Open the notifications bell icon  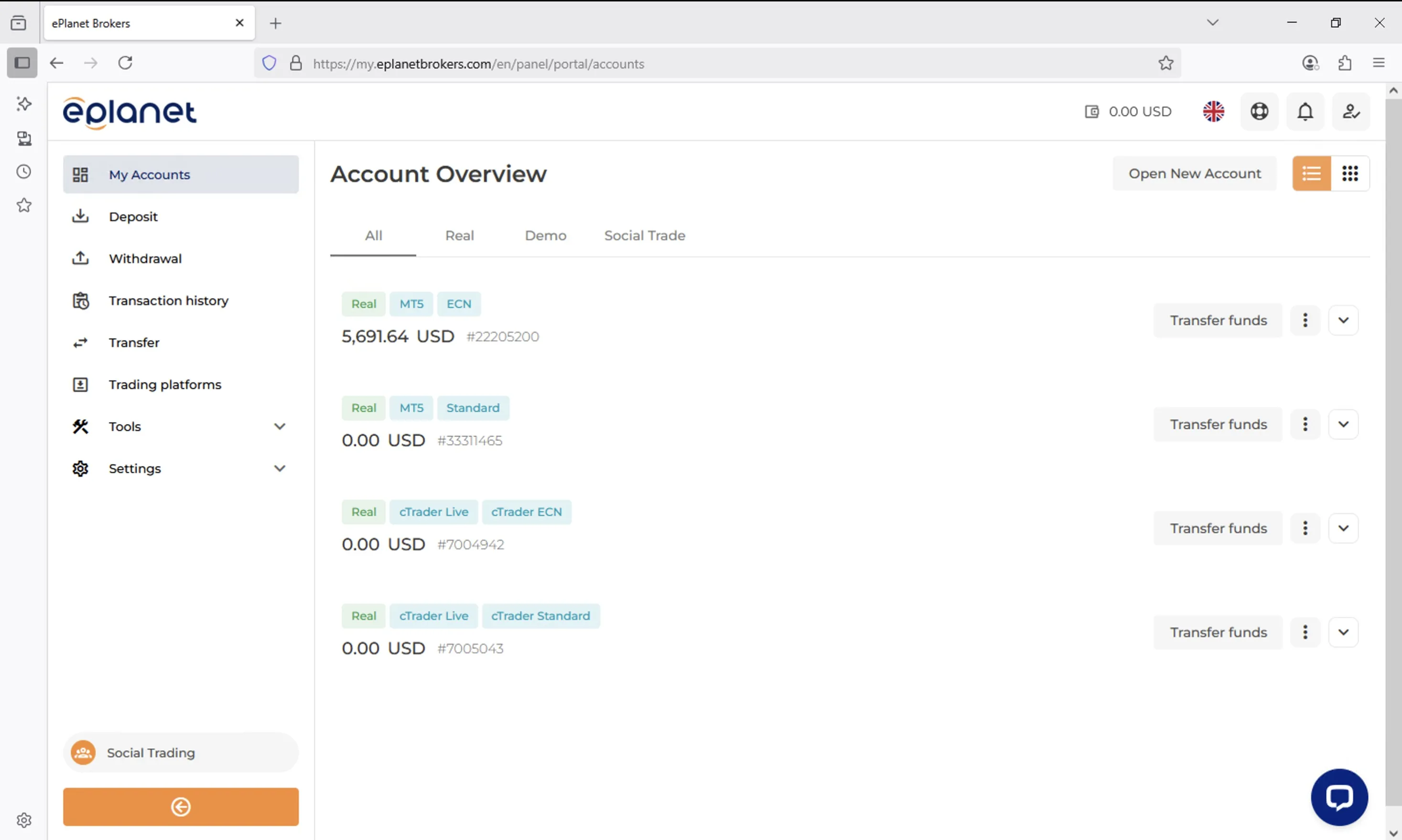(x=1305, y=111)
